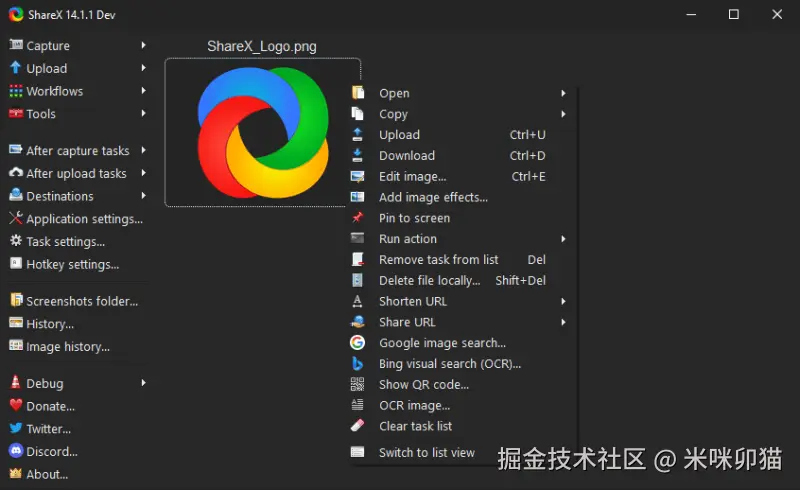Click the Download arrow icon in the context menu
The height and width of the screenshot is (490, 800).
[x=358, y=155]
